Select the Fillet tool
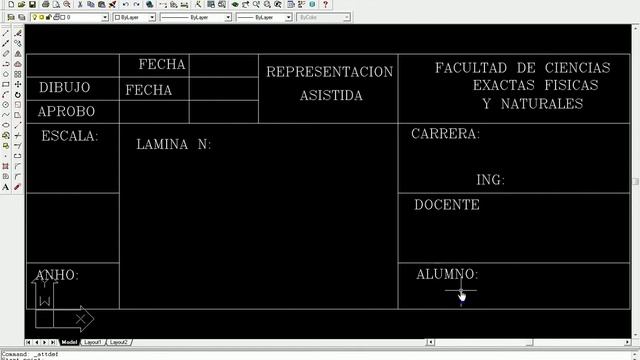The height and width of the screenshot is (360, 640). (18, 176)
